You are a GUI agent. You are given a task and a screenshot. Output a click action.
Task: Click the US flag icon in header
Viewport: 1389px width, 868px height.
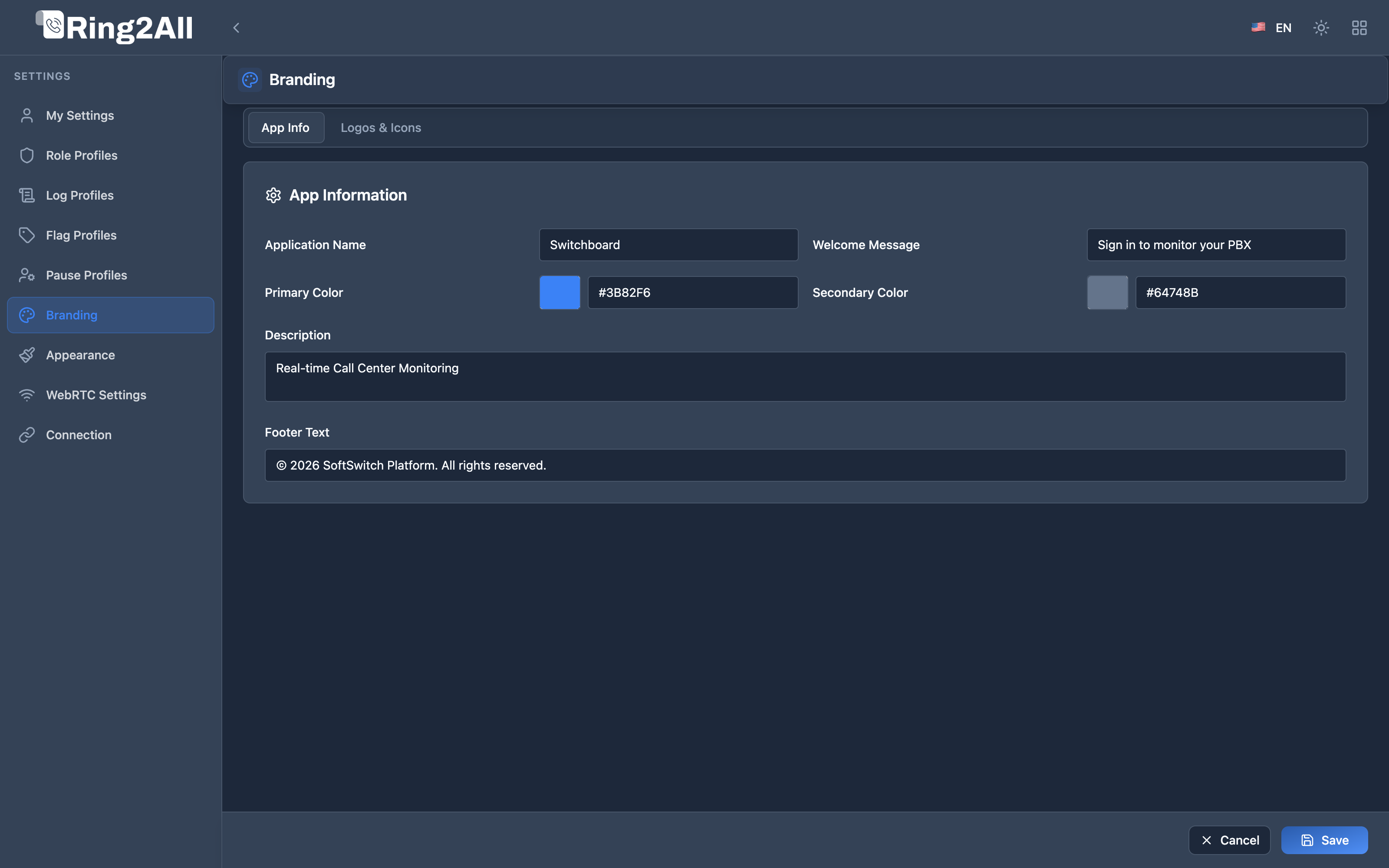1258,27
